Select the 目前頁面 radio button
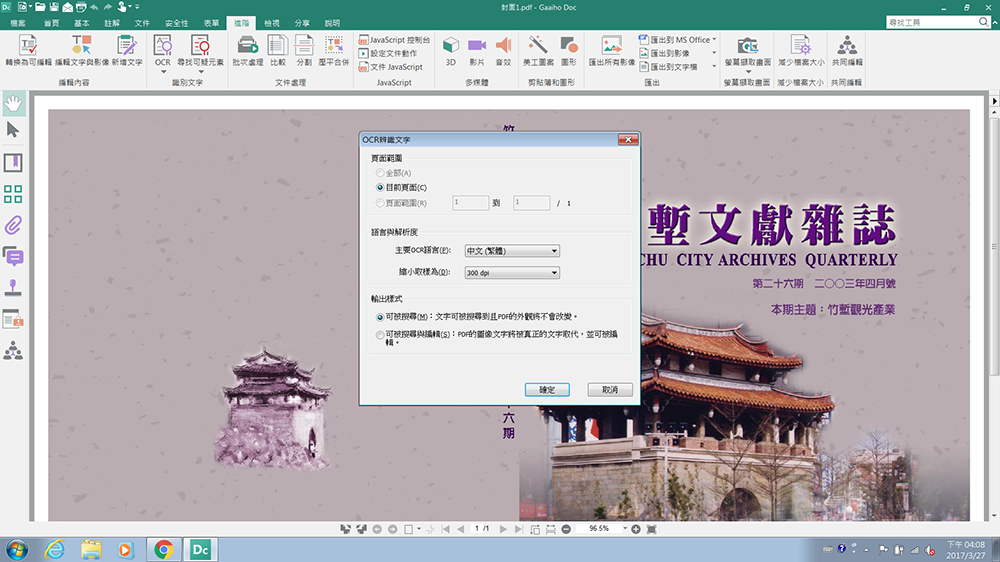Image resolution: width=1000 pixels, height=562 pixels. (379, 187)
